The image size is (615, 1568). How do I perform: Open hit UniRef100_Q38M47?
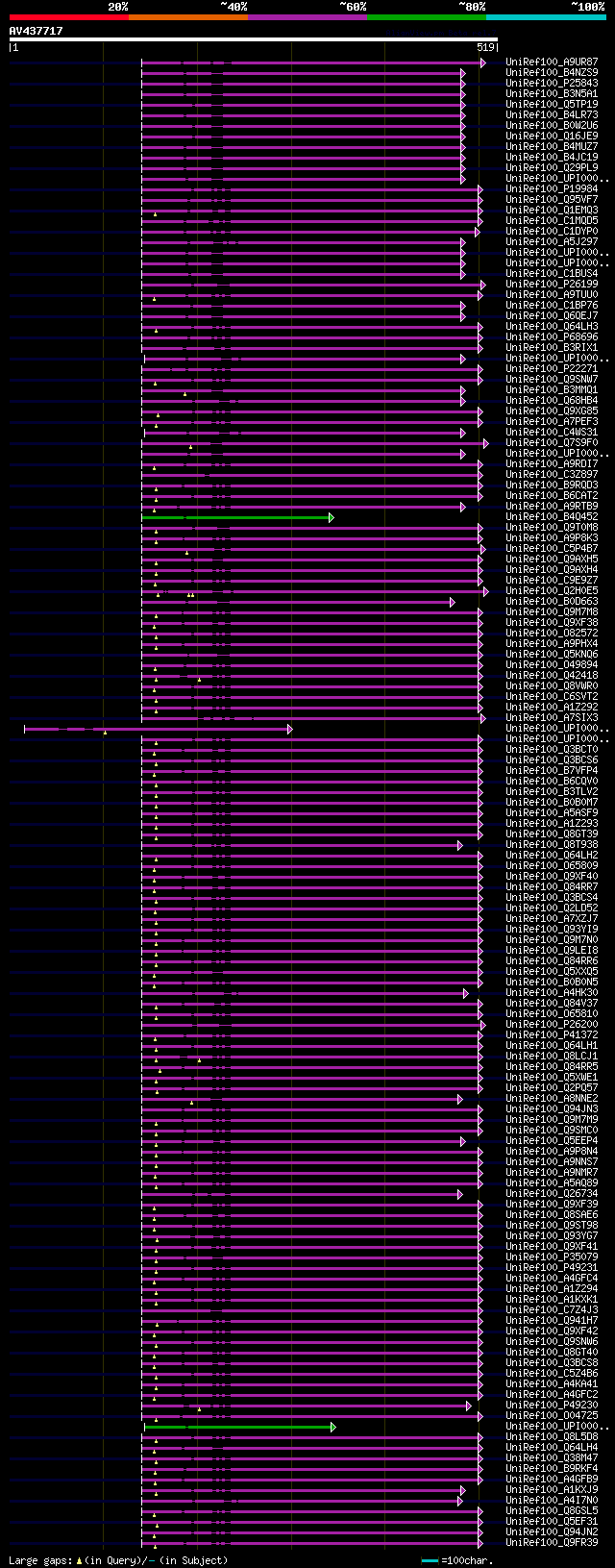coord(552,1458)
